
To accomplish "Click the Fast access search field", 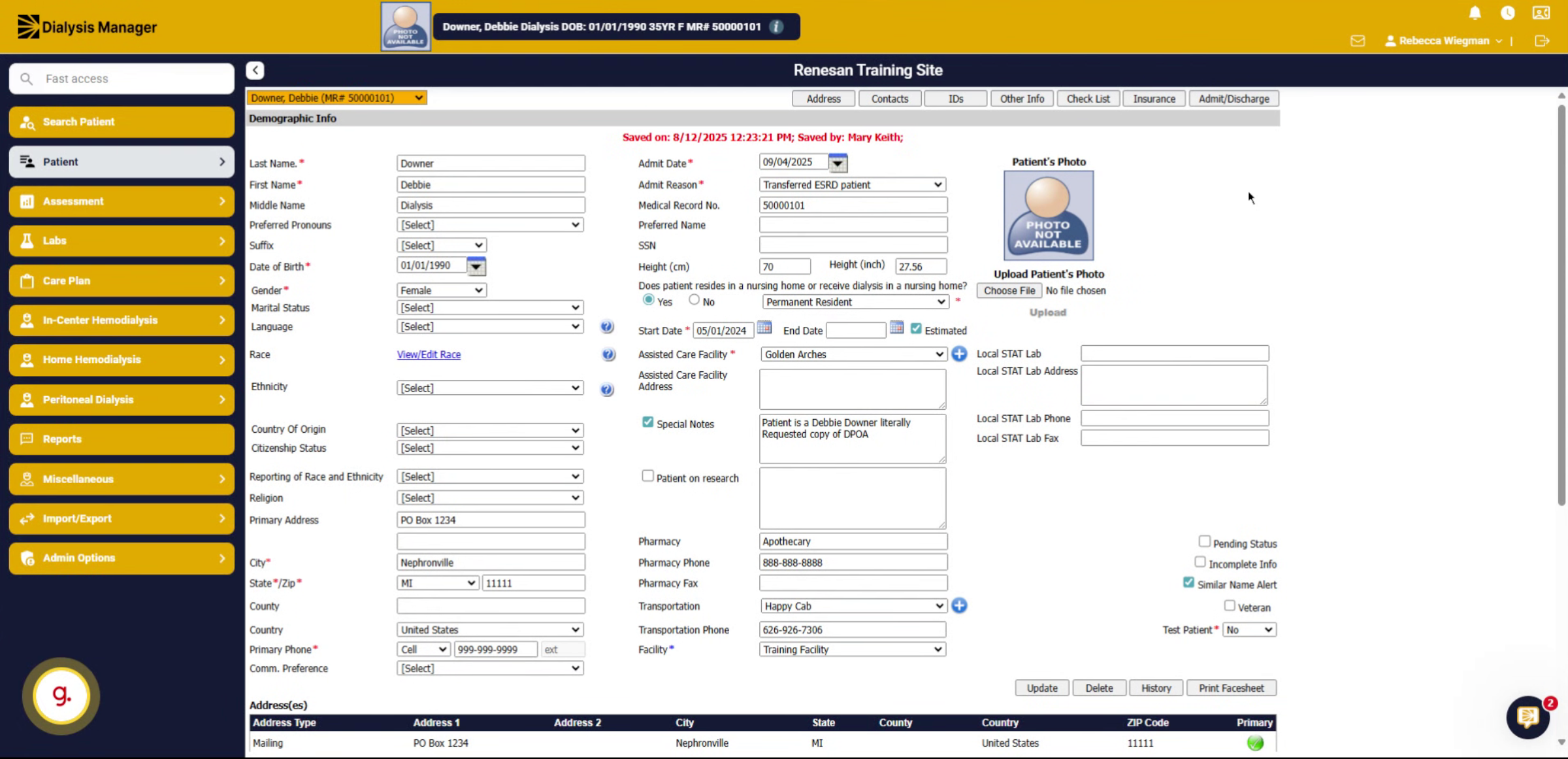I will point(122,78).
